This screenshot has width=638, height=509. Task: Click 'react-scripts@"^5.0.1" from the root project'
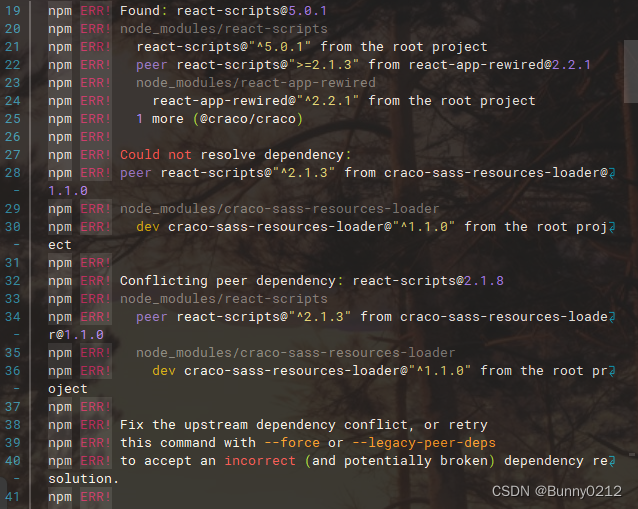click(312, 47)
